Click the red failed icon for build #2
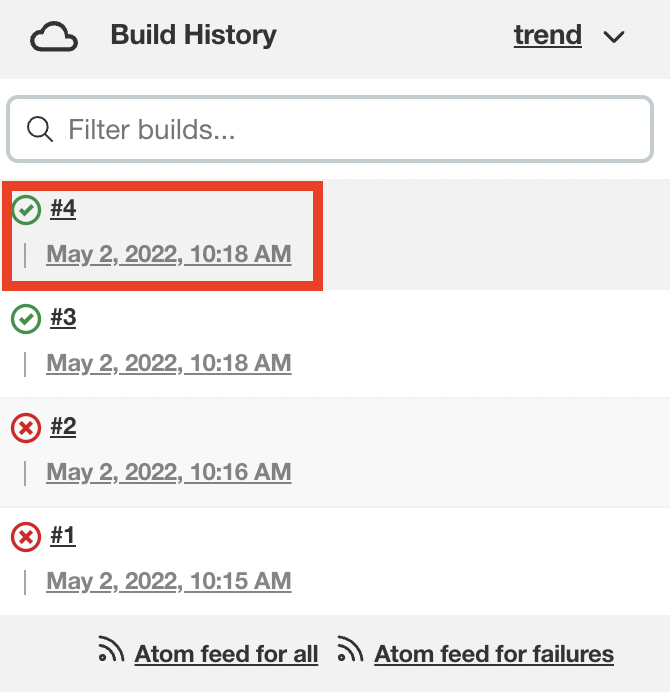 [x=26, y=428]
